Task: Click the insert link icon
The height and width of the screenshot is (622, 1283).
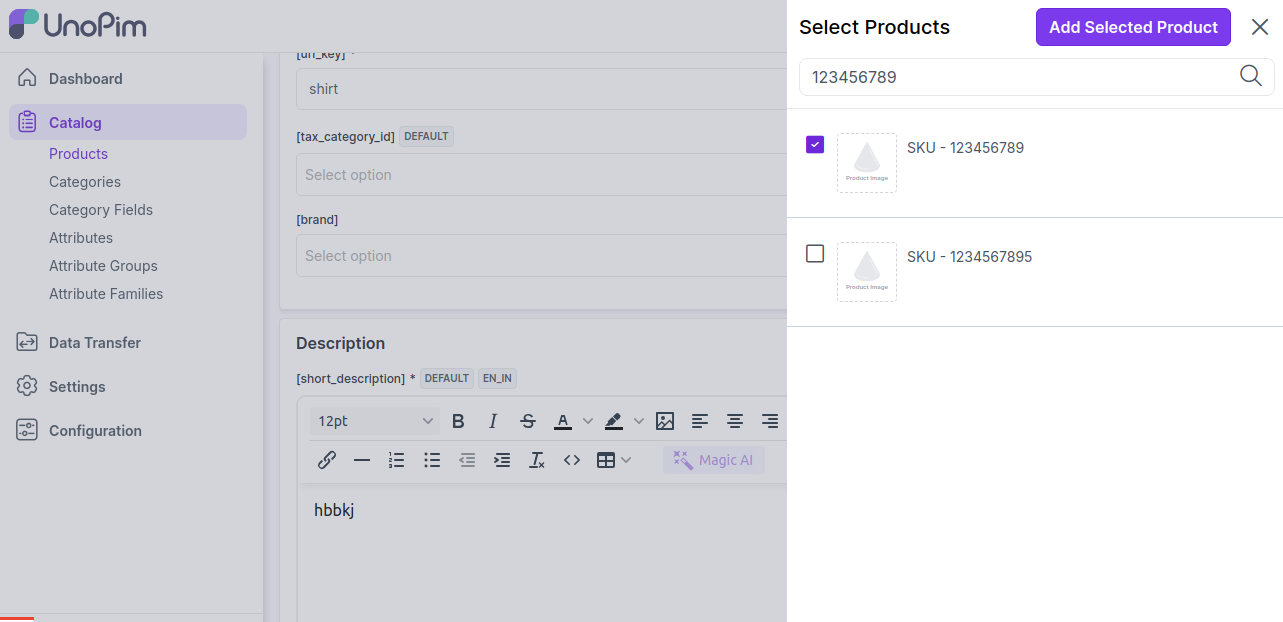Action: [327, 460]
